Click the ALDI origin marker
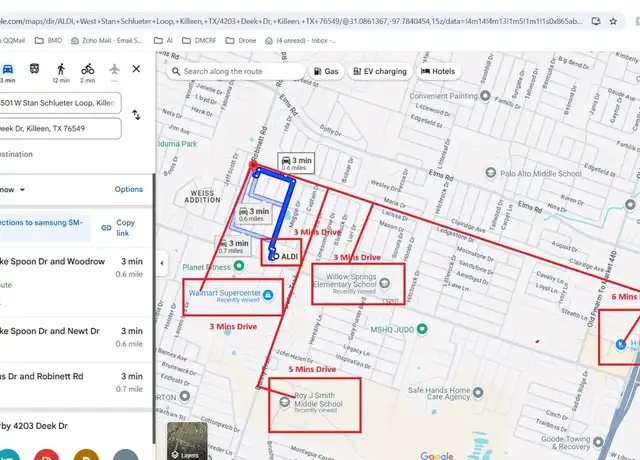Viewport: 640px width, 460px height. (276, 256)
